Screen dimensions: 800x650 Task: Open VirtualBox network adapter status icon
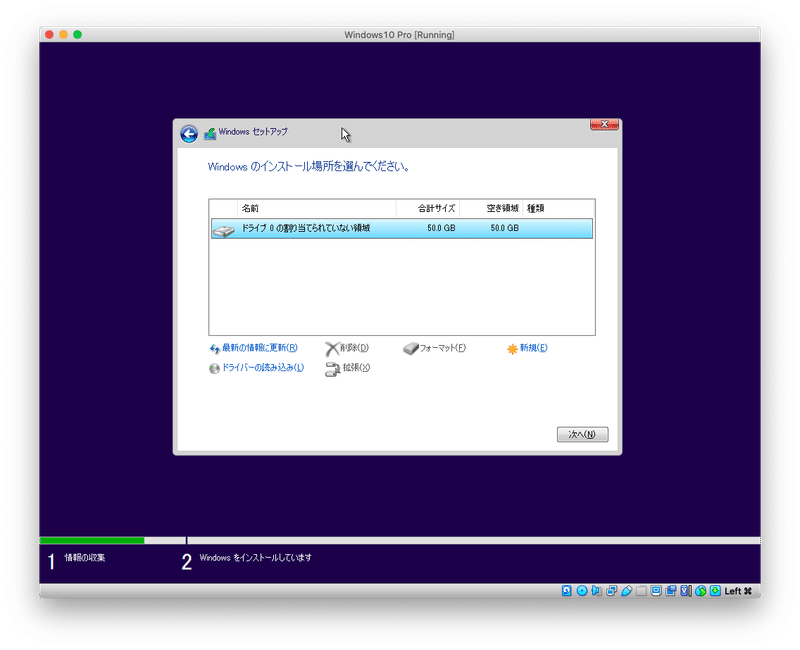coord(611,590)
